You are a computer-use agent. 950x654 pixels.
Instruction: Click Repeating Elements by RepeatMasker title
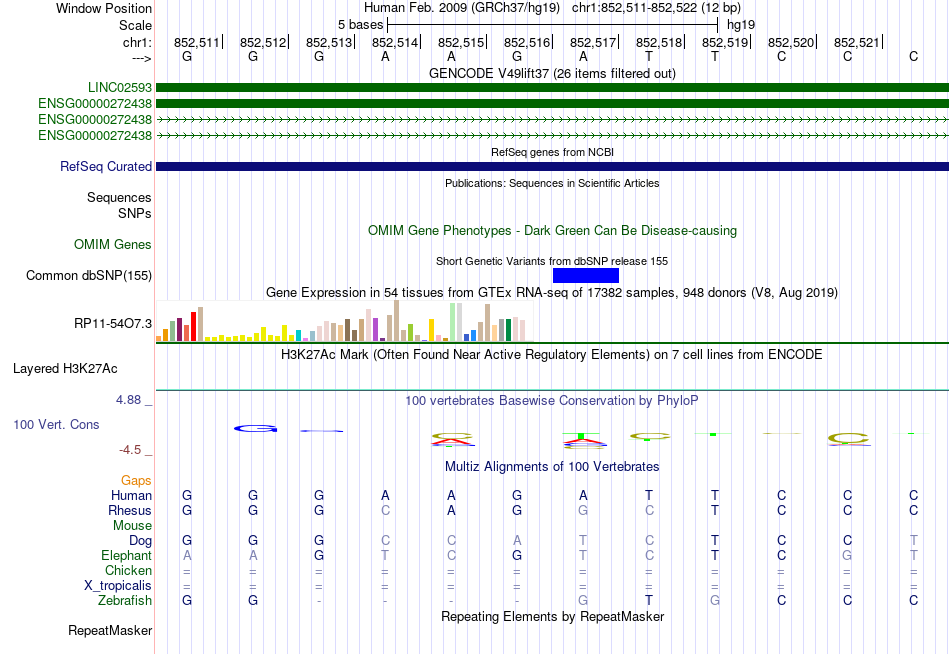point(552,616)
